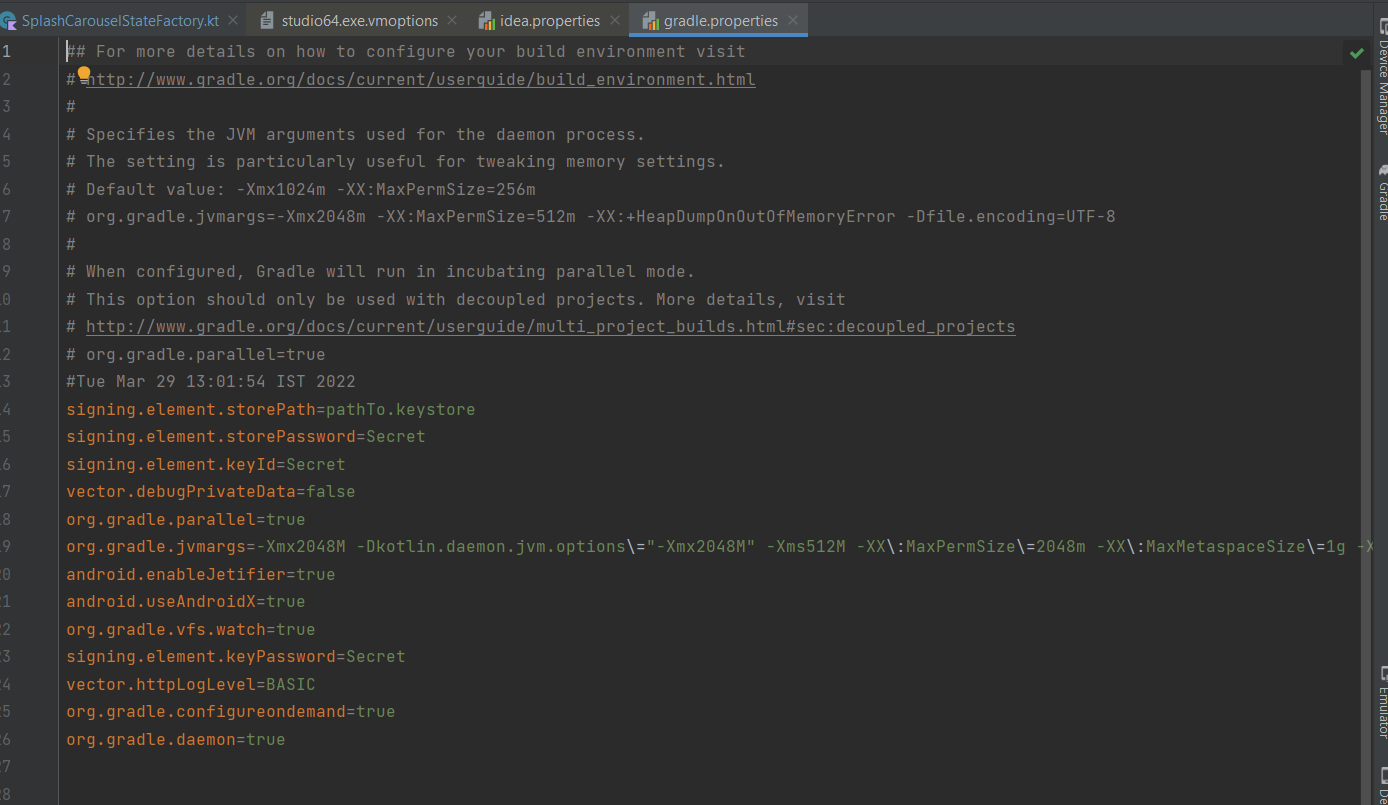
Task: Click android.enableJetifier=true line
Action: point(200,574)
